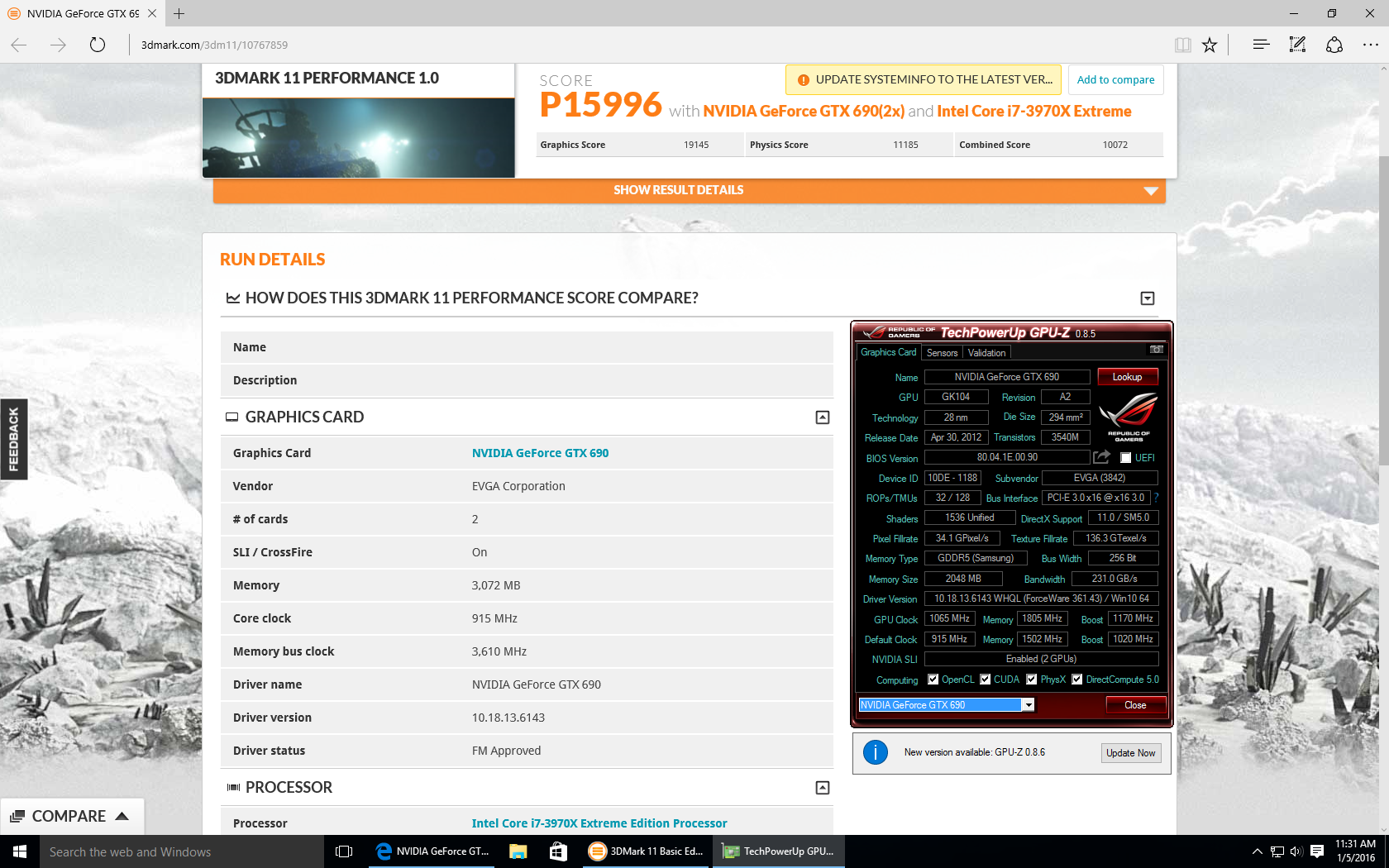
Task: Open the browser reading view icon
Action: (1183, 45)
